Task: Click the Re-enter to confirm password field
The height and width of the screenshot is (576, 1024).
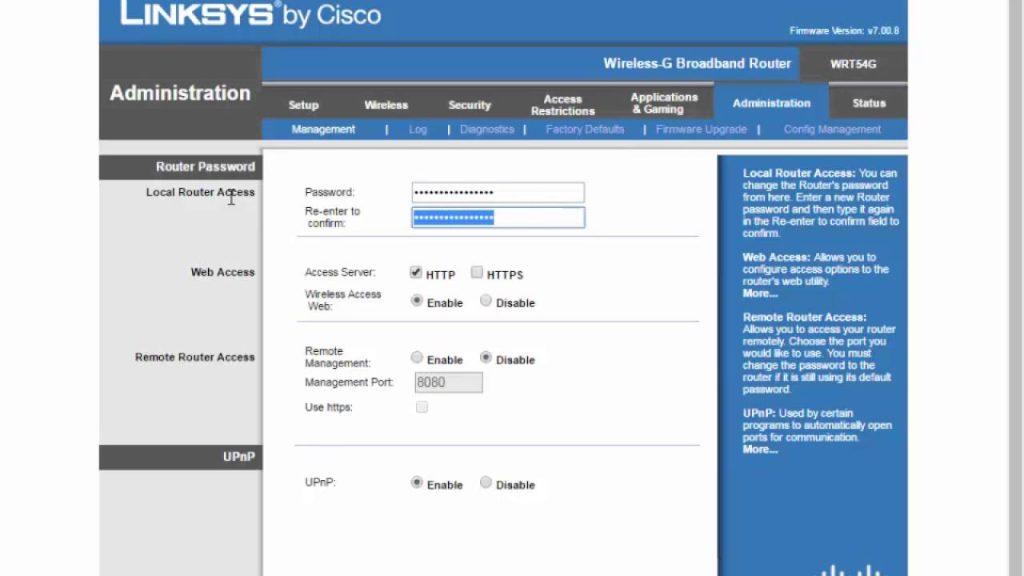Action: coord(498,217)
